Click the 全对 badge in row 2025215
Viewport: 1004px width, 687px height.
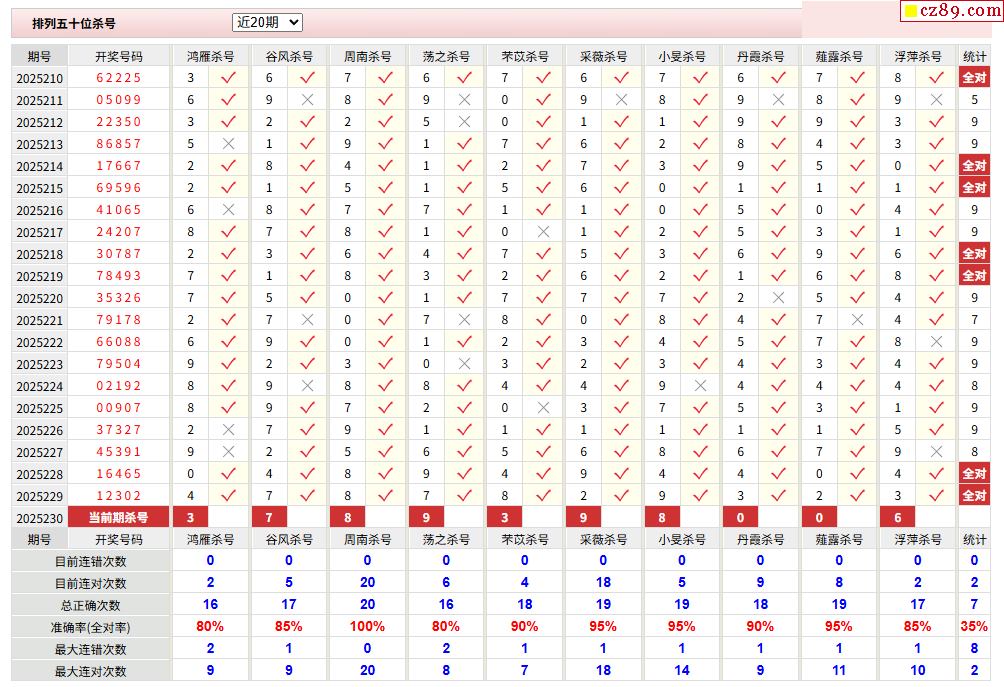click(x=975, y=188)
